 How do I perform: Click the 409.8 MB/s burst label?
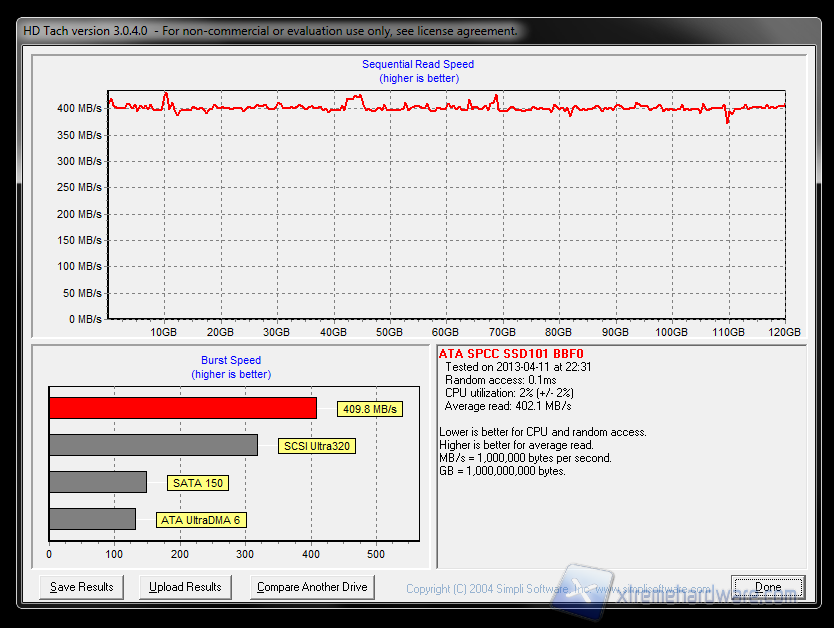click(370, 409)
